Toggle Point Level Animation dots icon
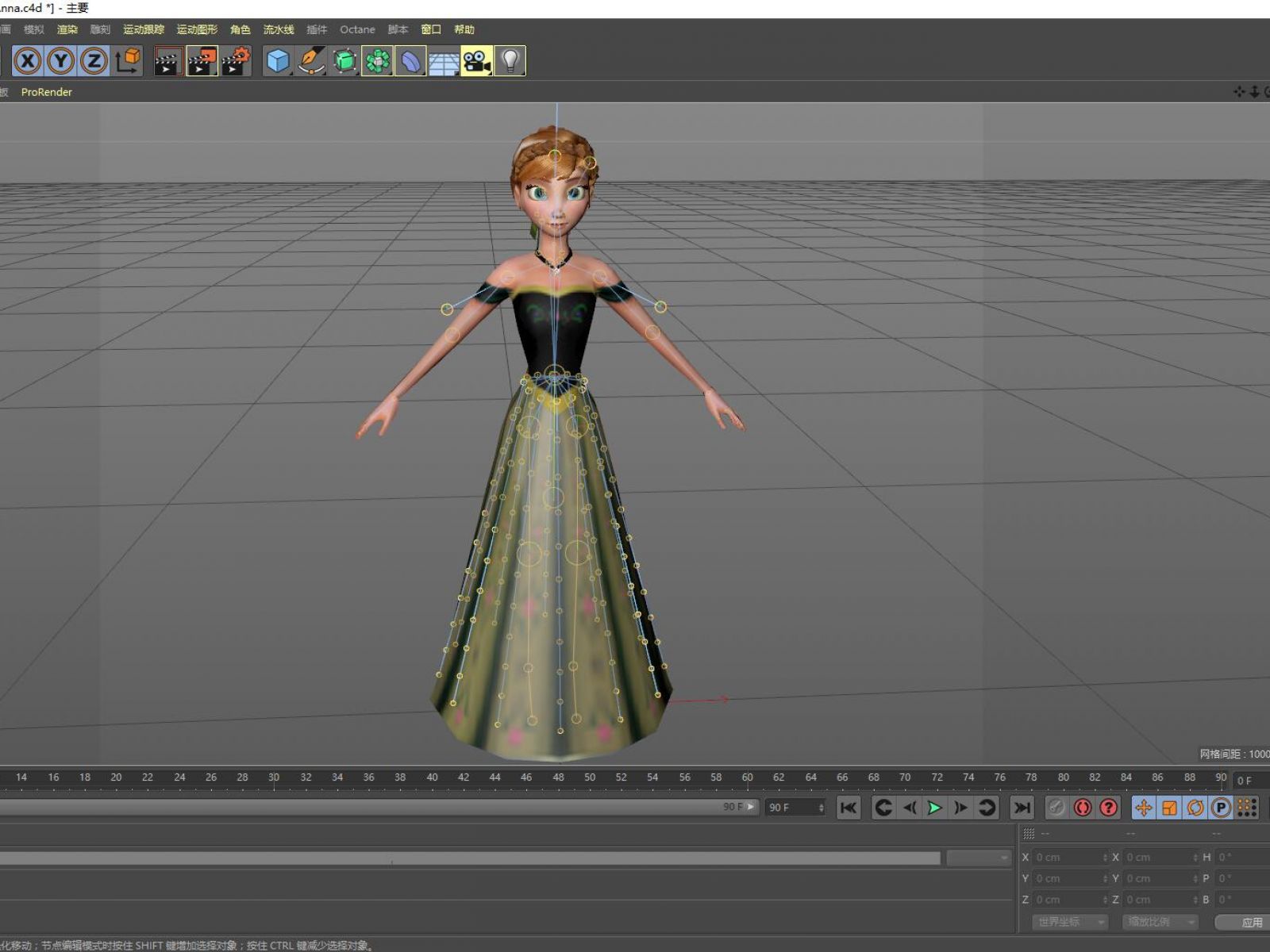 1247,808
